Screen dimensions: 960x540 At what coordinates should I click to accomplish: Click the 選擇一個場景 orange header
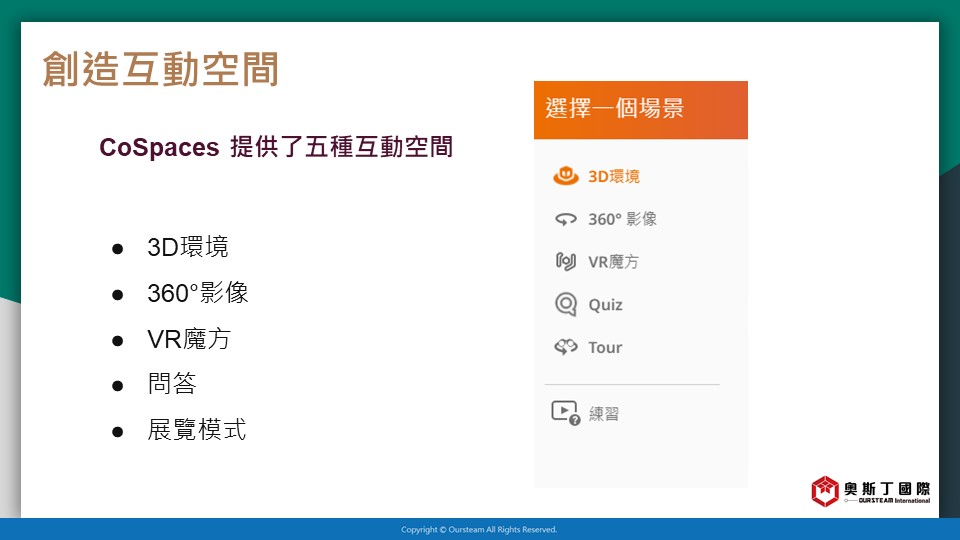(x=640, y=110)
